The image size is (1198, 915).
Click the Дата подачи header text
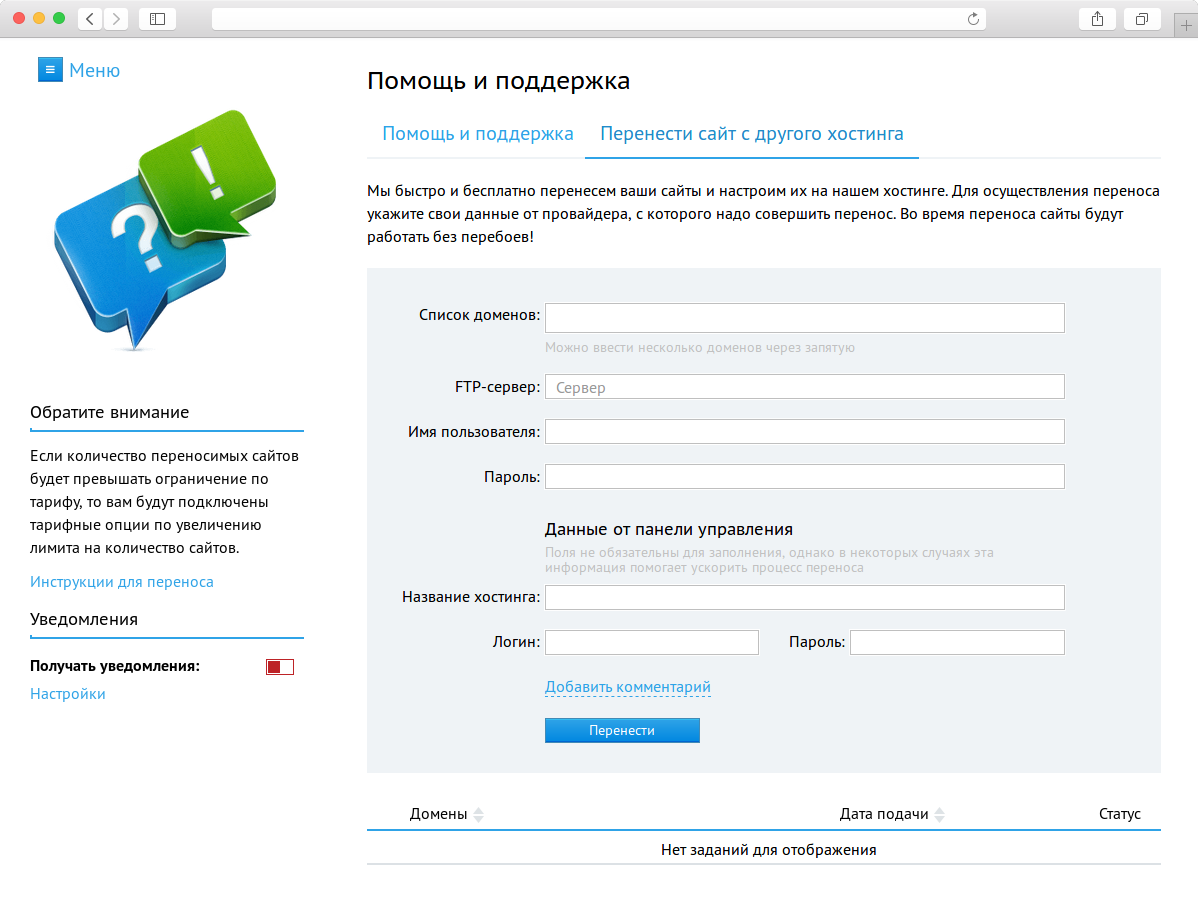(x=884, y=814)
